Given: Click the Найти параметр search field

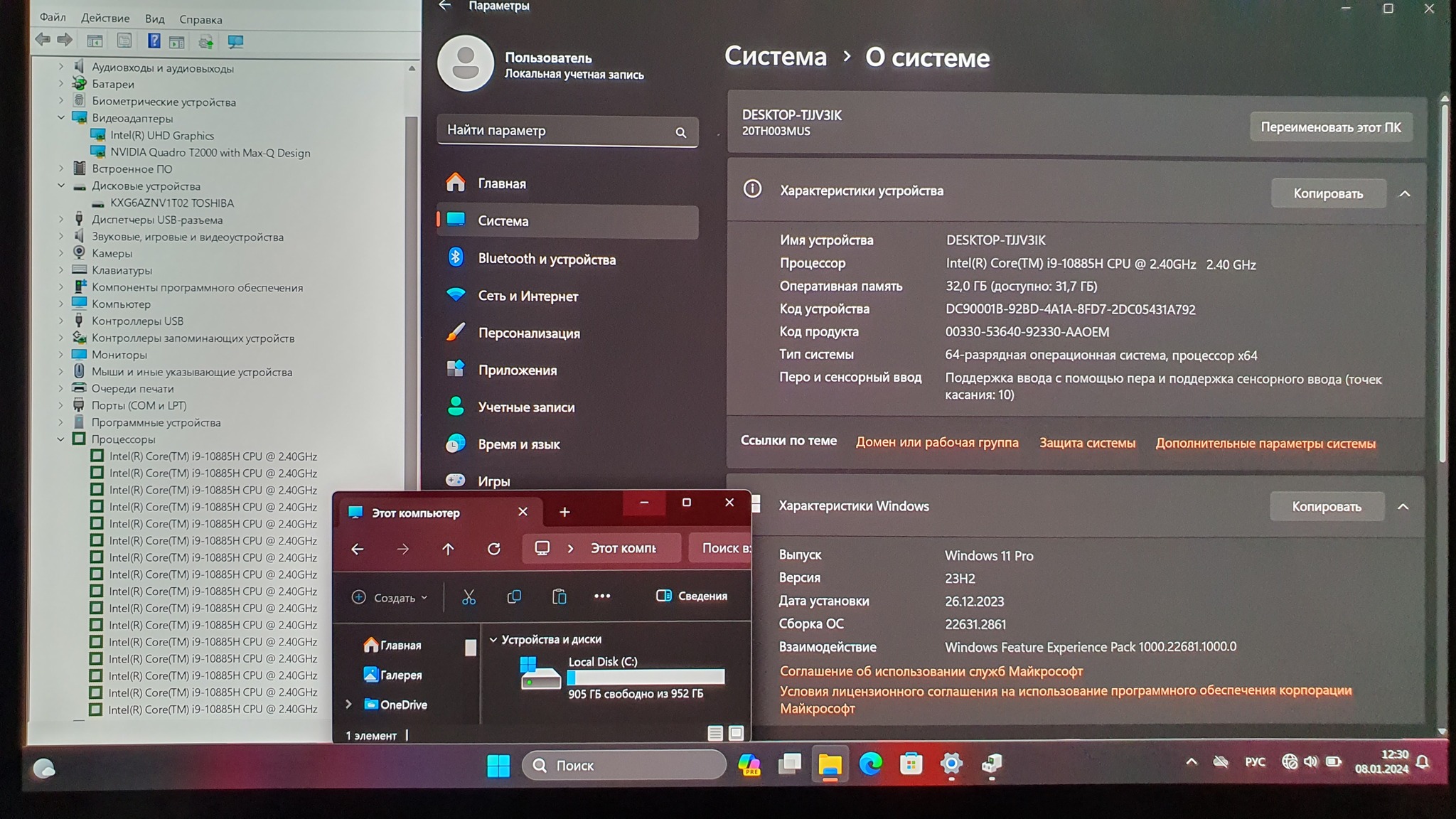Looking at the screenshot, I should tap(555, 131).
